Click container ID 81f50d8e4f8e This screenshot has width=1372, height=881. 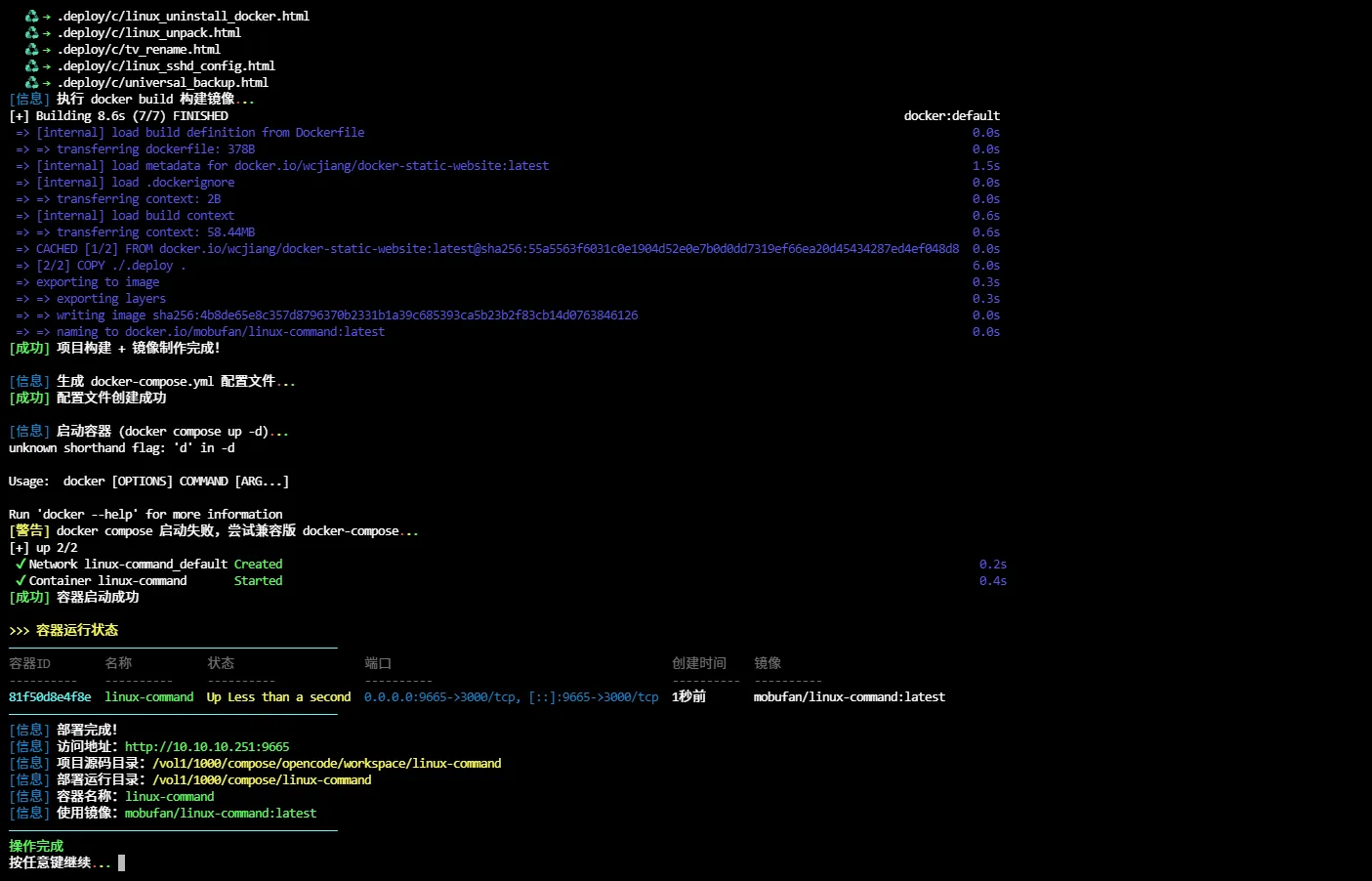[x=50, y=697]
